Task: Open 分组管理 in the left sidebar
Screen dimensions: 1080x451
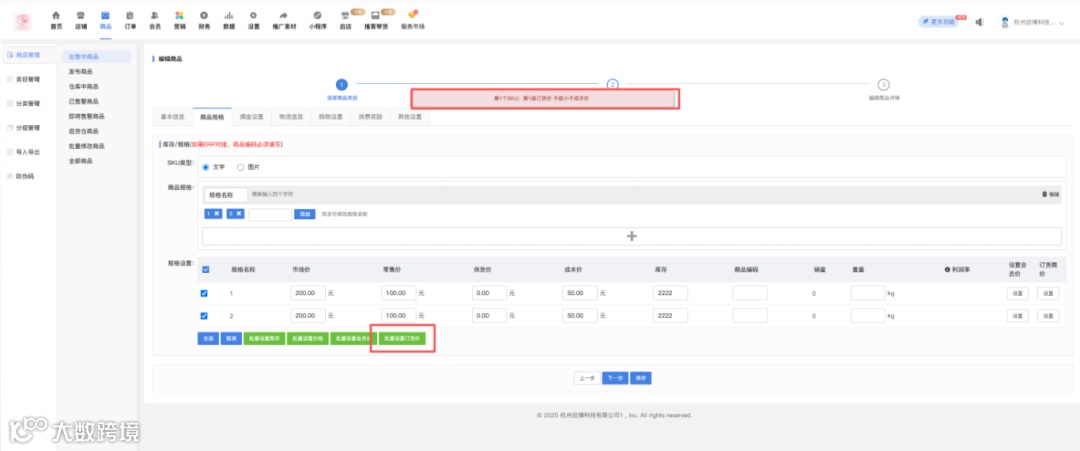Action: [28, 127]
